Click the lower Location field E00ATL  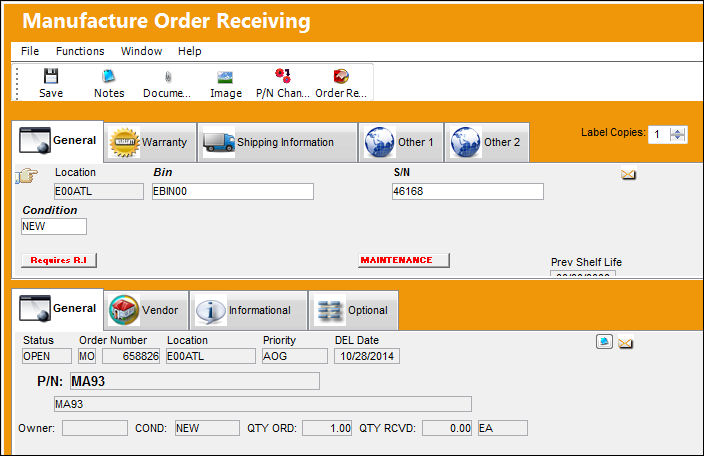(211, 356)
